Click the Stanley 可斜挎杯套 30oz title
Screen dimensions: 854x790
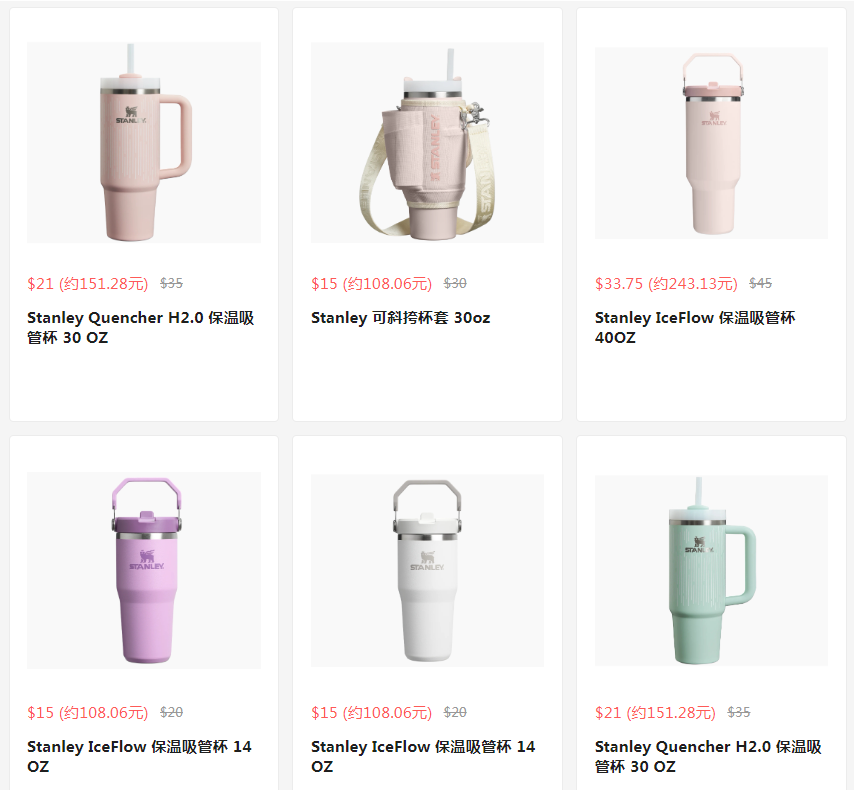coord(400,318)
